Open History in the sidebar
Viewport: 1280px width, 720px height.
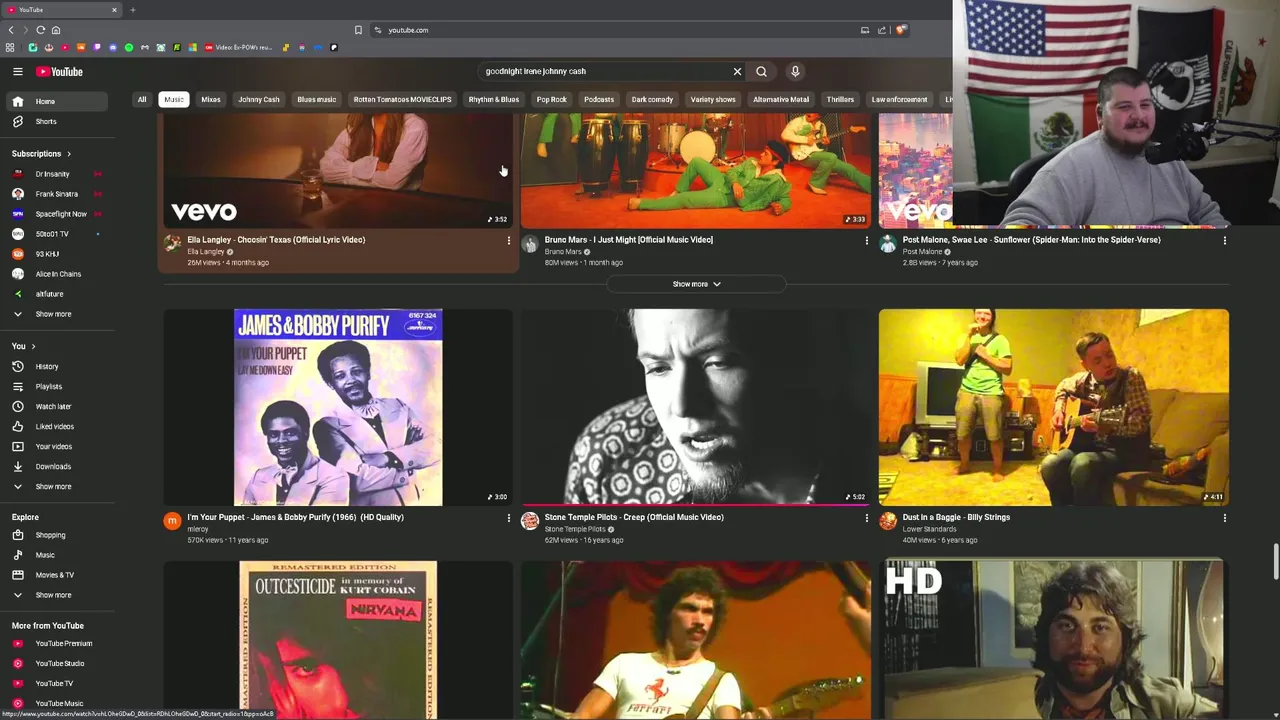pos(58,366)
